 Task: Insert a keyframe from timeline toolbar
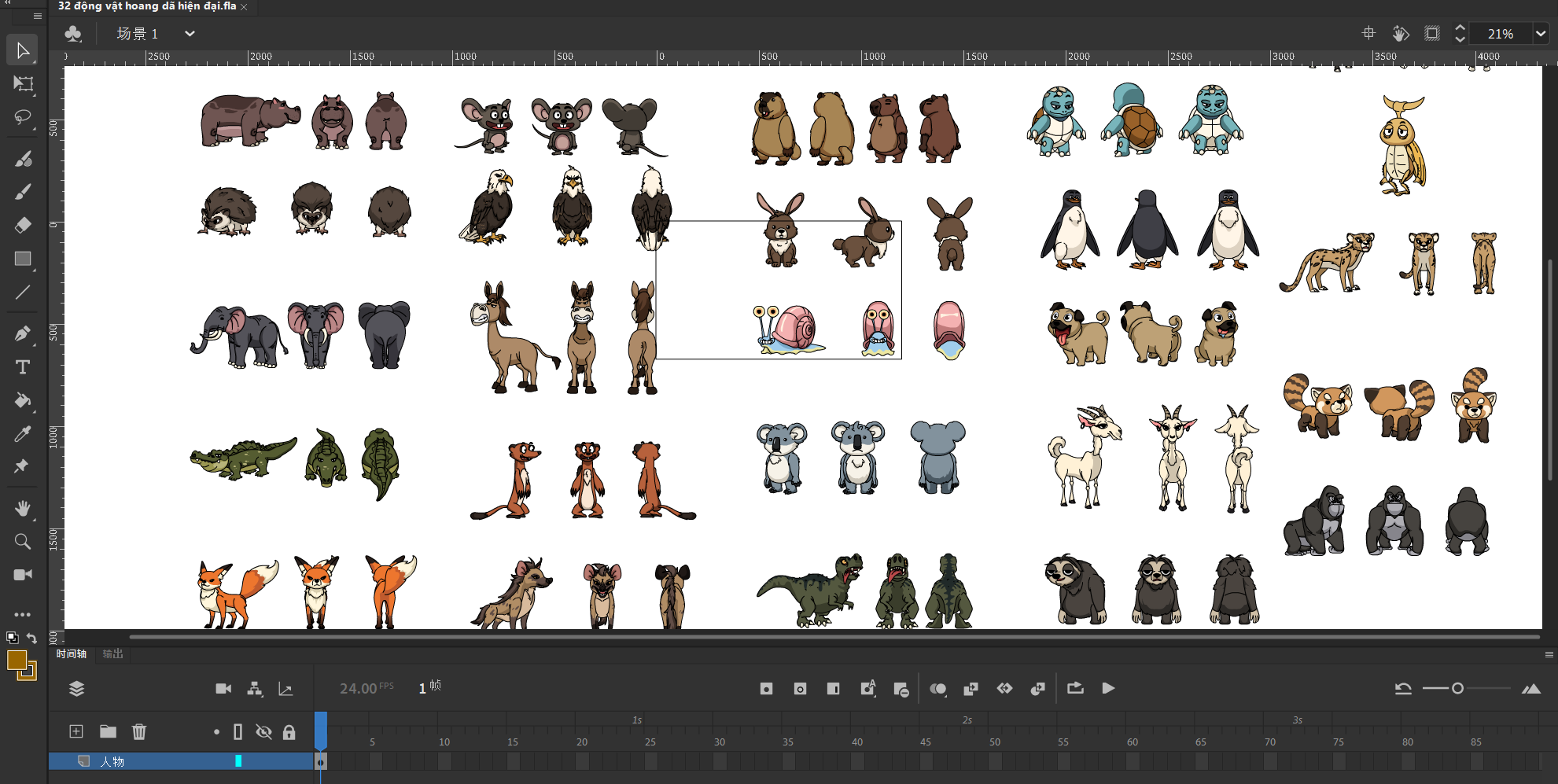(766, 689)
